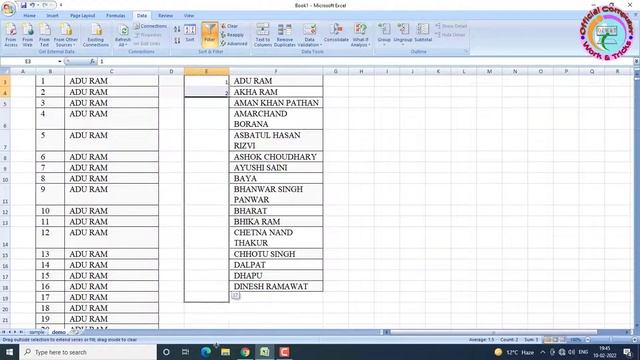
Task: Open Advanced filter options
Action: (234, 44)
